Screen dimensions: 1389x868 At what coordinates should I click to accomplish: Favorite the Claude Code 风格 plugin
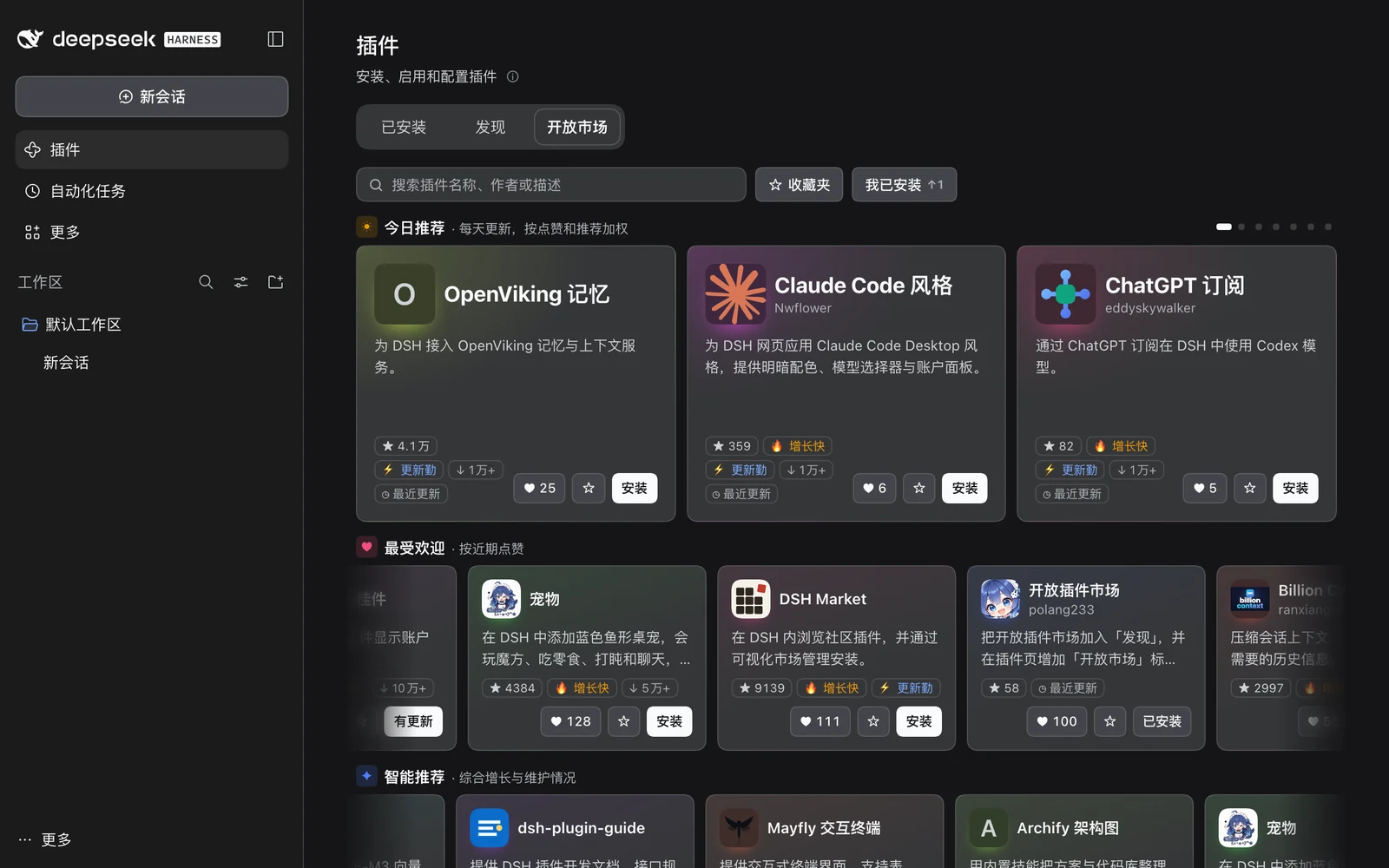point(919,488)
